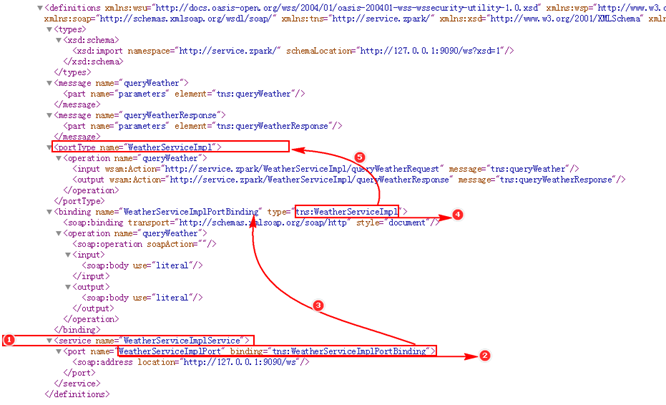The width and height of the screenshot is (666, 405).
Task: Click soap:body use="literal" under output
Action: 142,298
